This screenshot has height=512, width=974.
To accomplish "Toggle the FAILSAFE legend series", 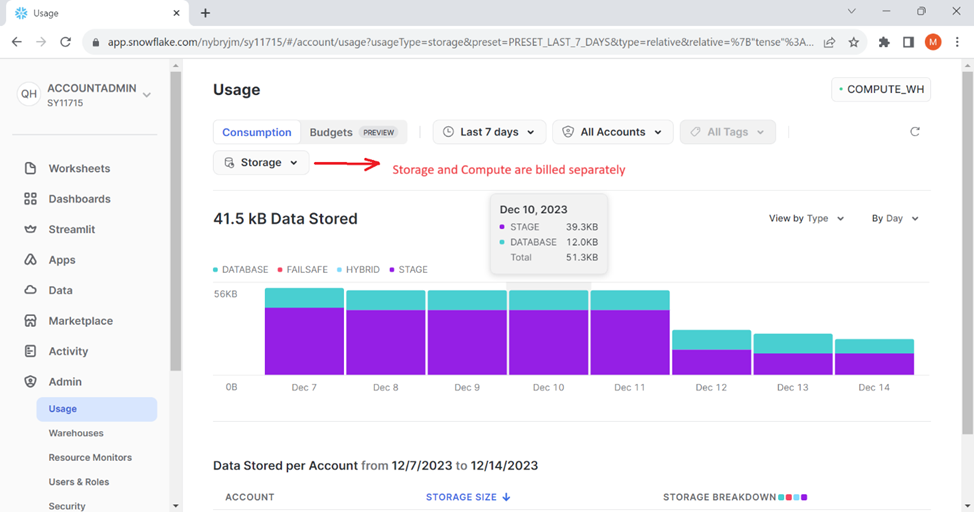I will [309, 270].
